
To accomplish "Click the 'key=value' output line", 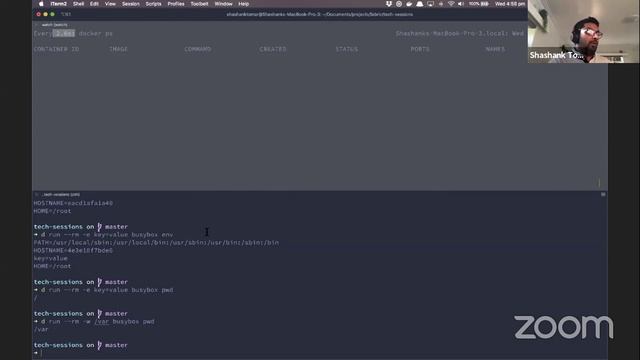I will coord(51,258).
